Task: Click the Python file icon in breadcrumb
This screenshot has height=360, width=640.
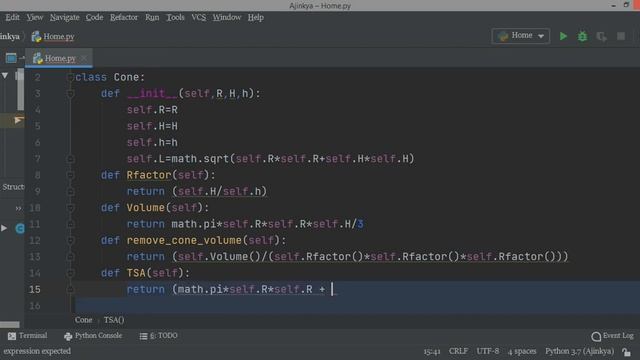Action: pos(36,36)
